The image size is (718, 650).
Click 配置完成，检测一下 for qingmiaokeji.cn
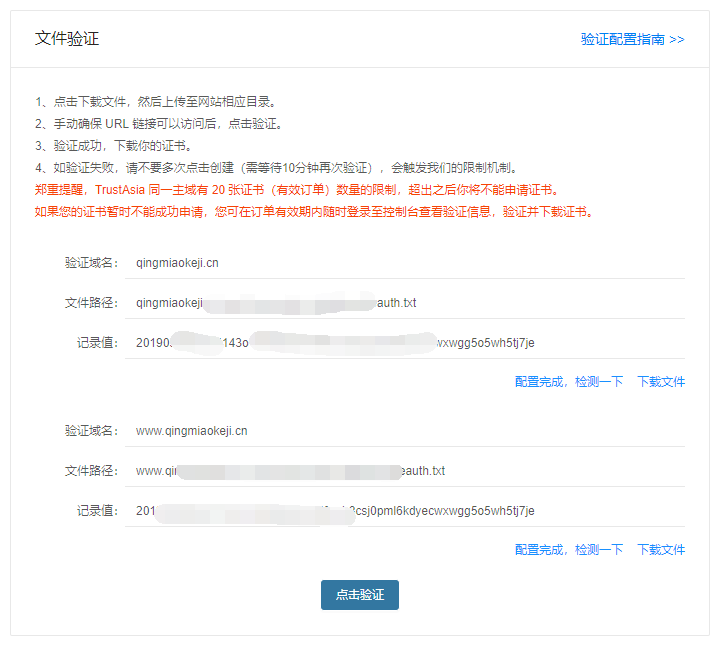pyautogui.click(x=569, y=382)
